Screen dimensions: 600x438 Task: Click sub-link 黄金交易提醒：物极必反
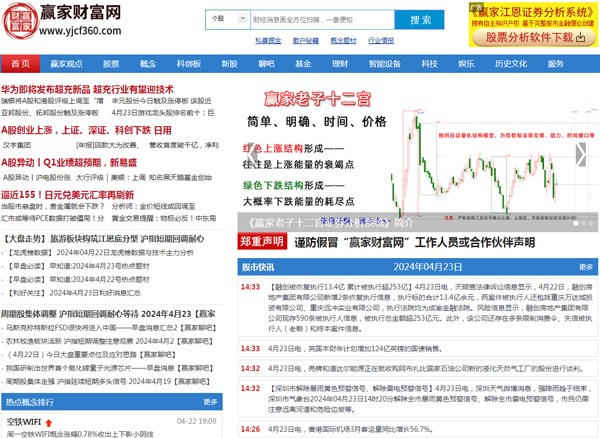point(164,218)
